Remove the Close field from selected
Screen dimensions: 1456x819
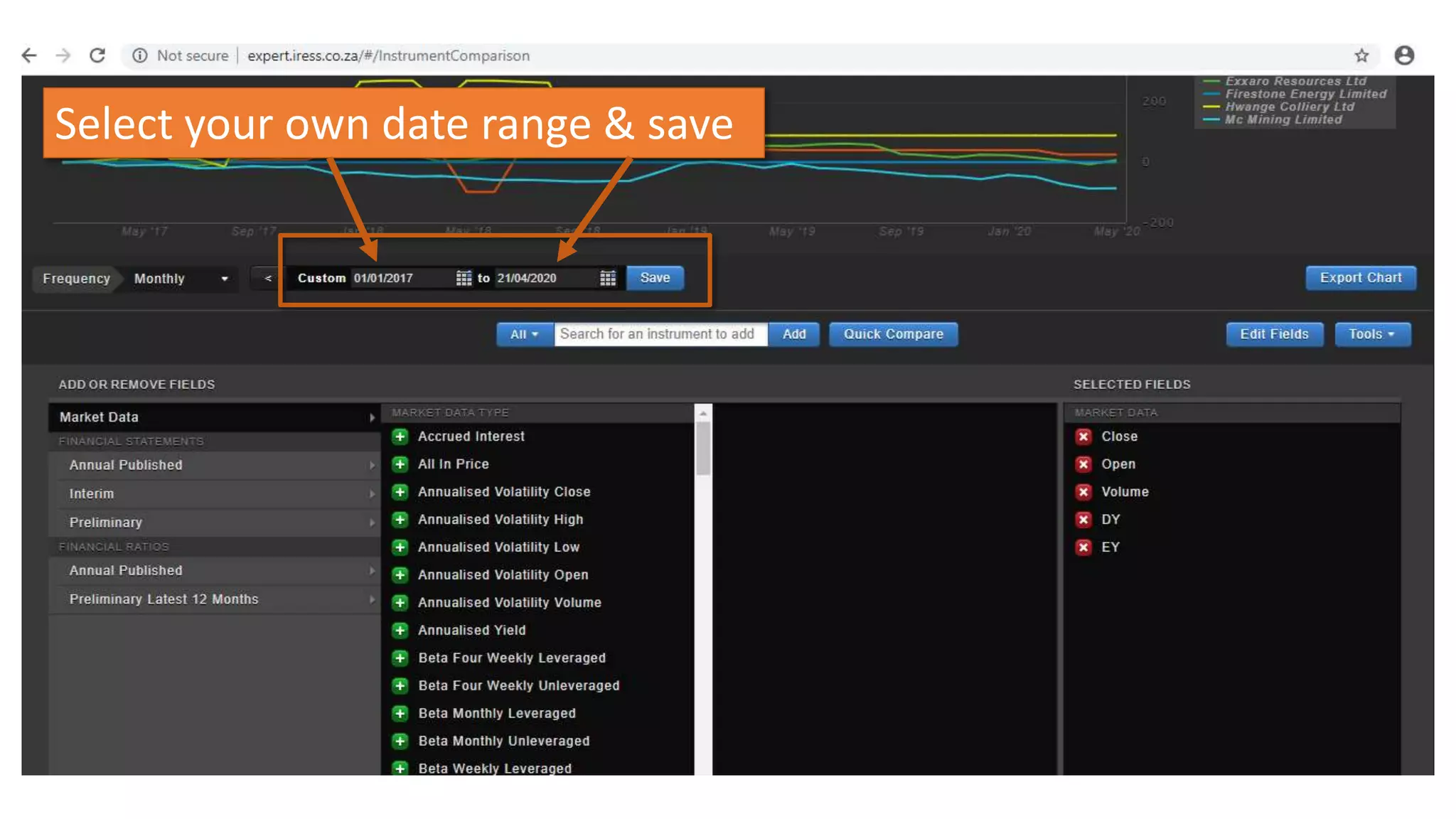point(1083,437)
